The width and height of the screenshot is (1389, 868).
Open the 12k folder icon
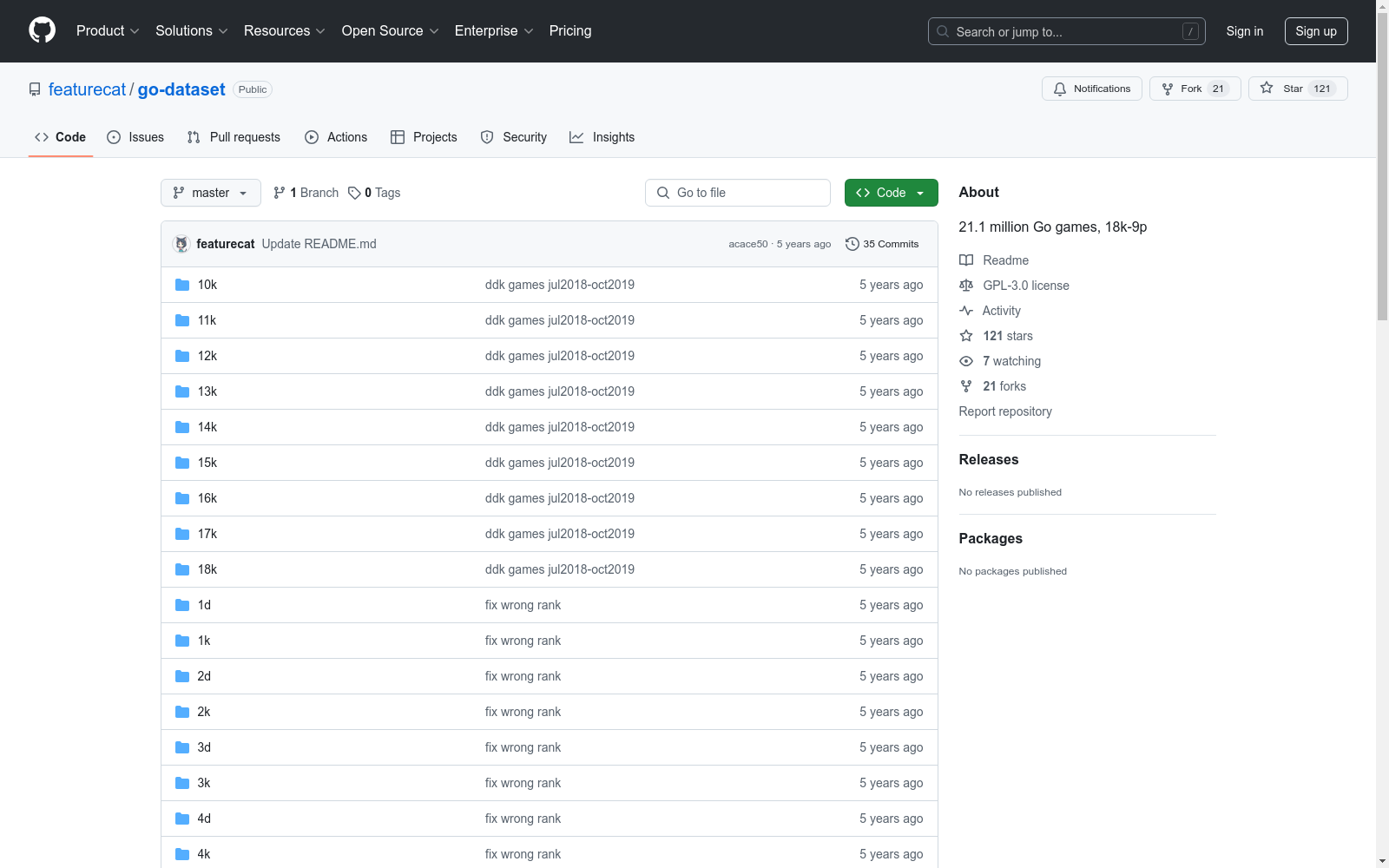[x=182, y=356]
